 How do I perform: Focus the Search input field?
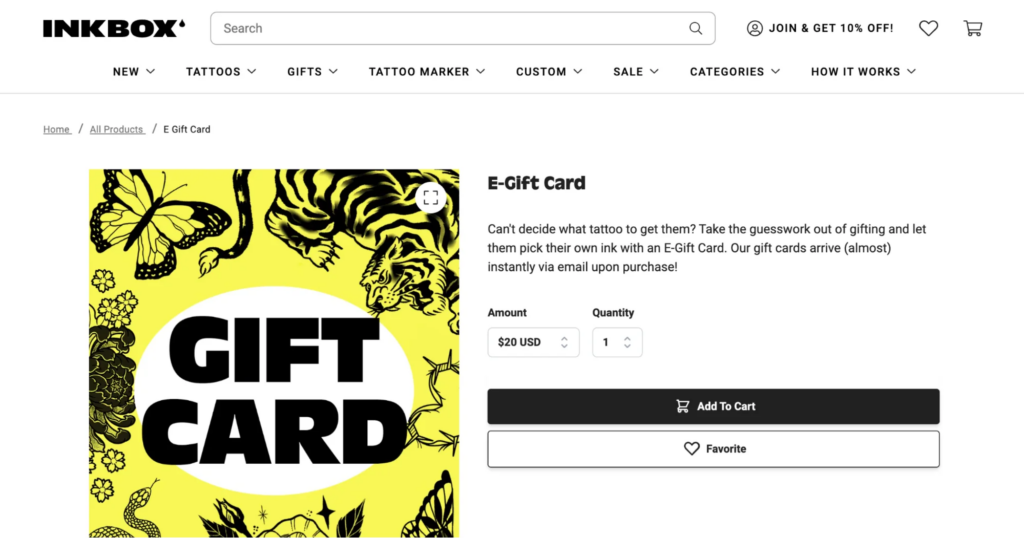tap(462, 28)
